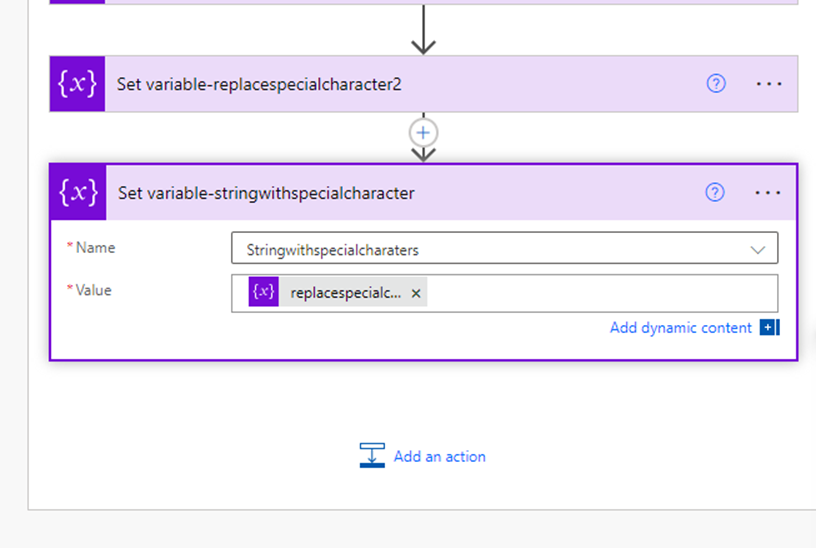
Task: Select the replacespecialc... token label
Action: pos(346,293)
